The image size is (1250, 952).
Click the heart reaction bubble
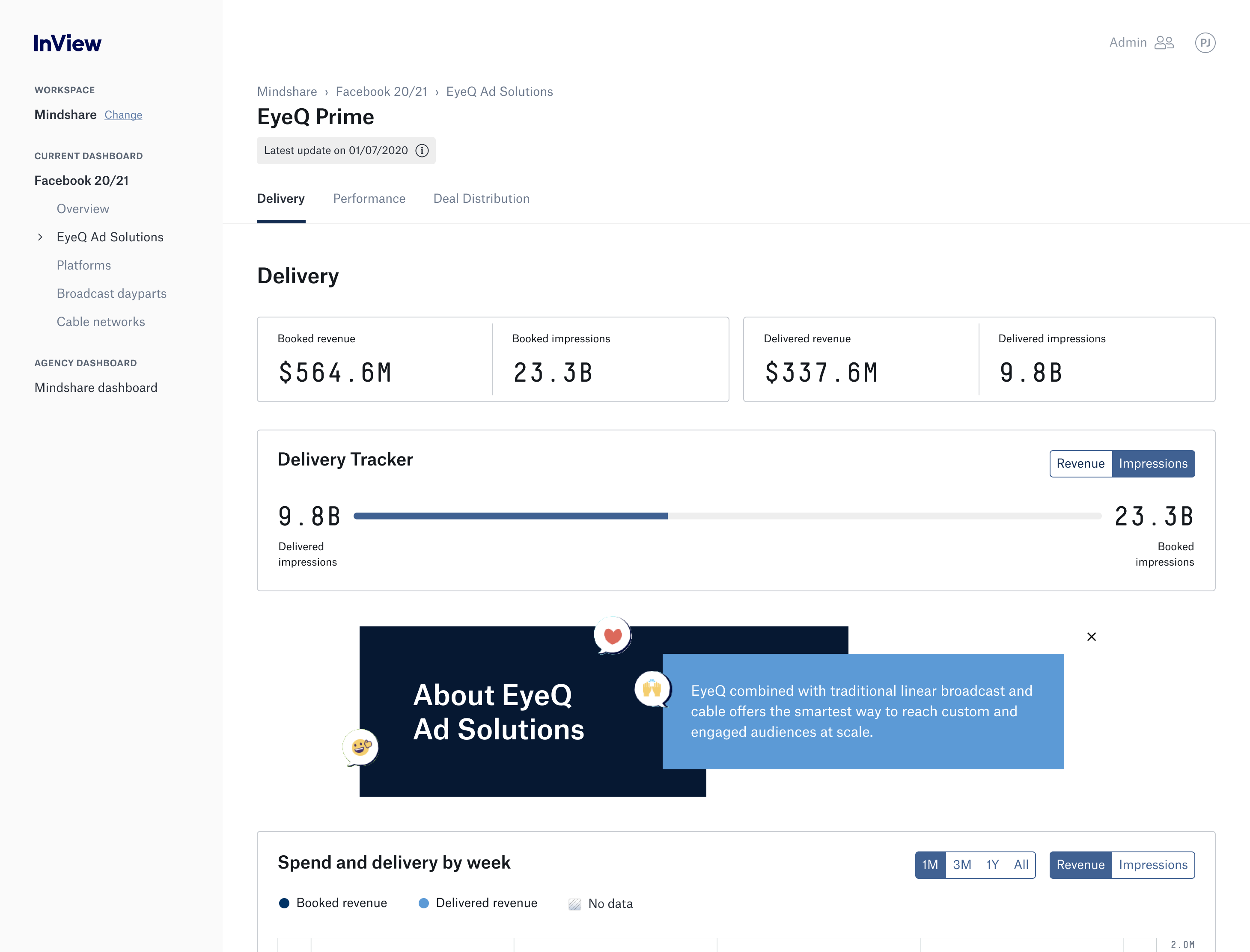click(612, 635)
